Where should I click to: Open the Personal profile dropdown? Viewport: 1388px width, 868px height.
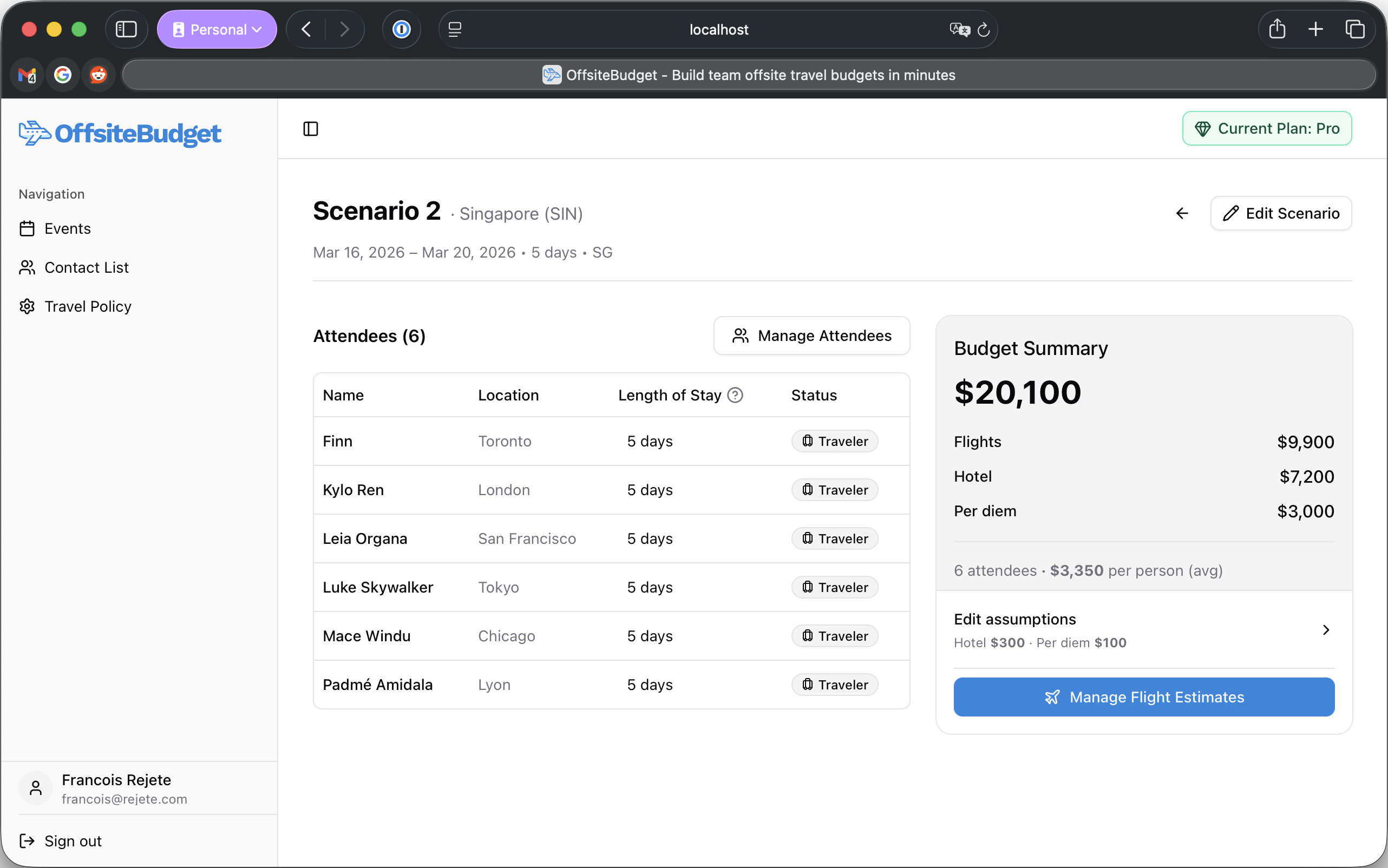(x=217, y=29)
